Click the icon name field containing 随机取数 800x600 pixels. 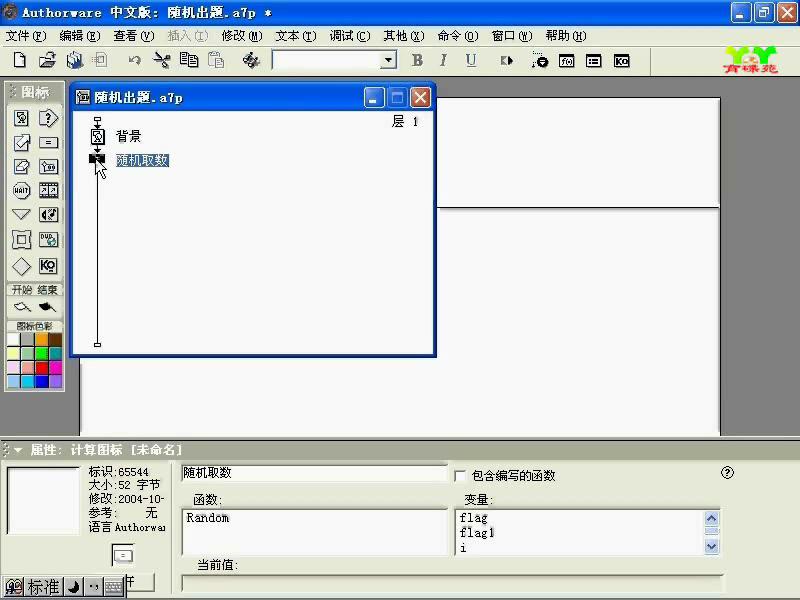(314, 473)
